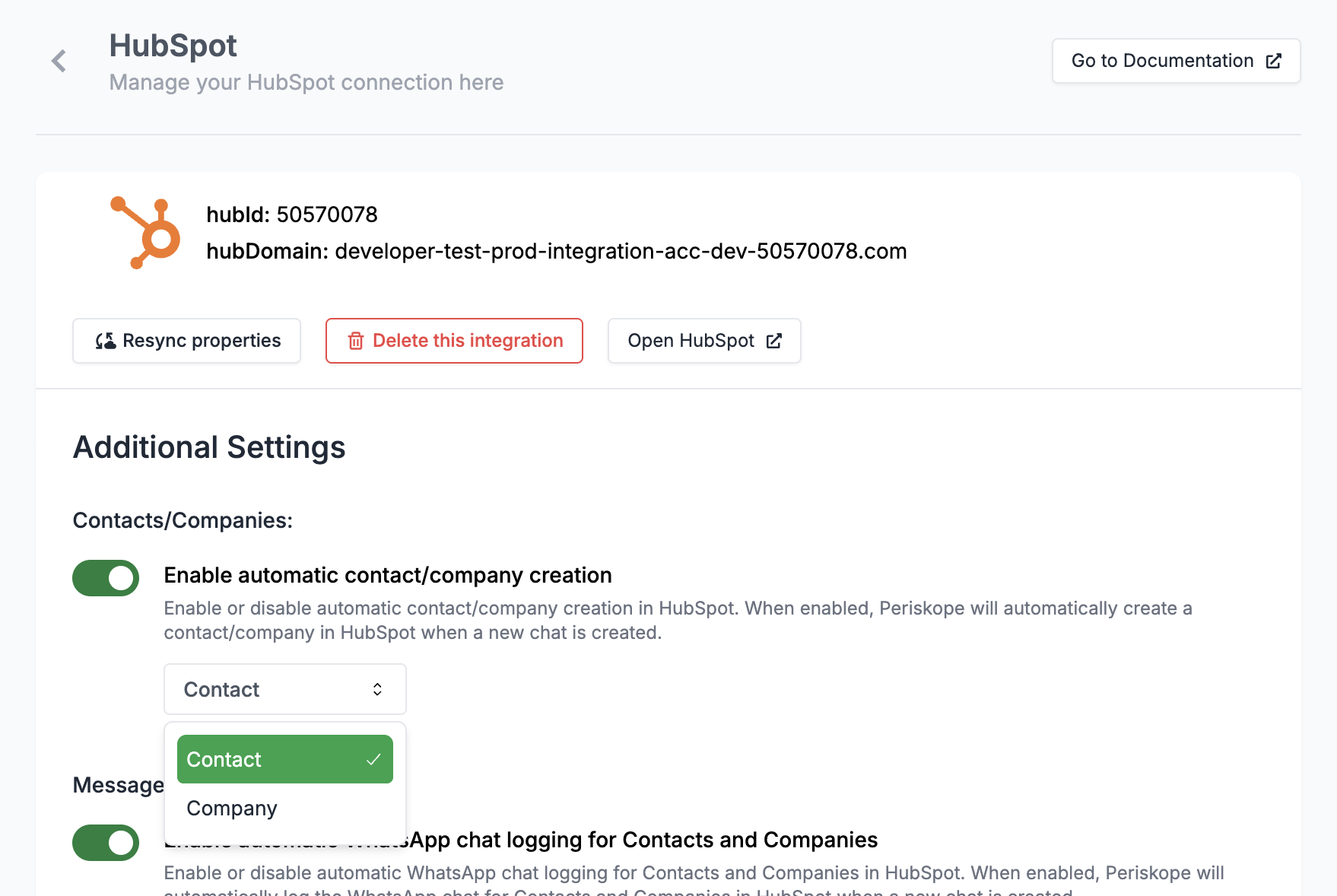Click the resync icon beside Resync properties

[106, 341]
